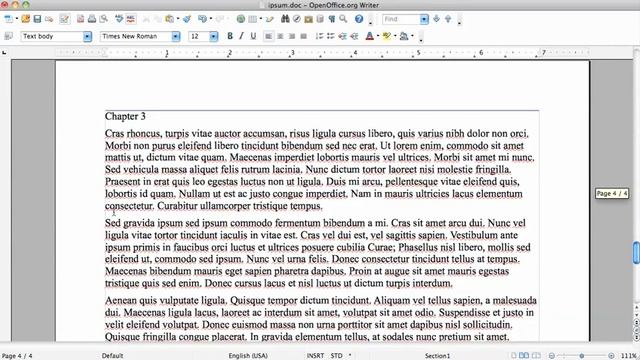The width and height of the screenshot is (640, 360).
Task: Toggle Italic formatting
Action: pos(242,36)
